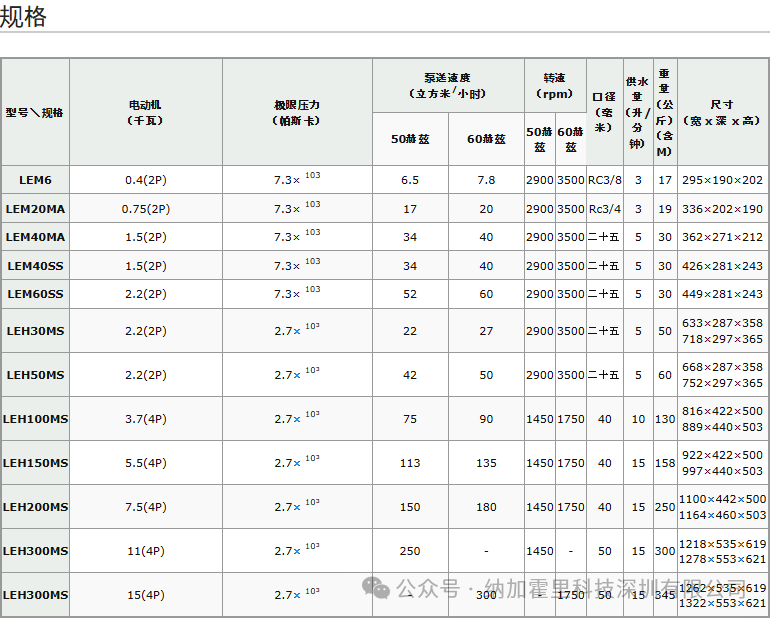Click LEM60SS 50Hz pumping speed 52
The width and height of the screenshot is (771, 619).
coord(410,294)
